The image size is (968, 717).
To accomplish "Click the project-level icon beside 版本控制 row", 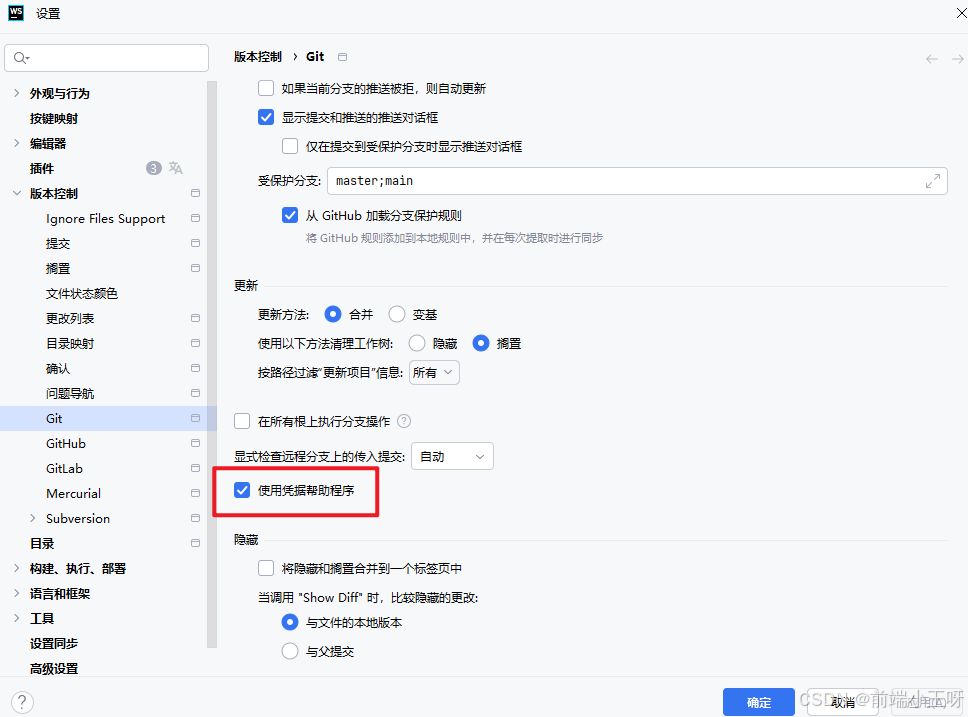I will point(196,193).
